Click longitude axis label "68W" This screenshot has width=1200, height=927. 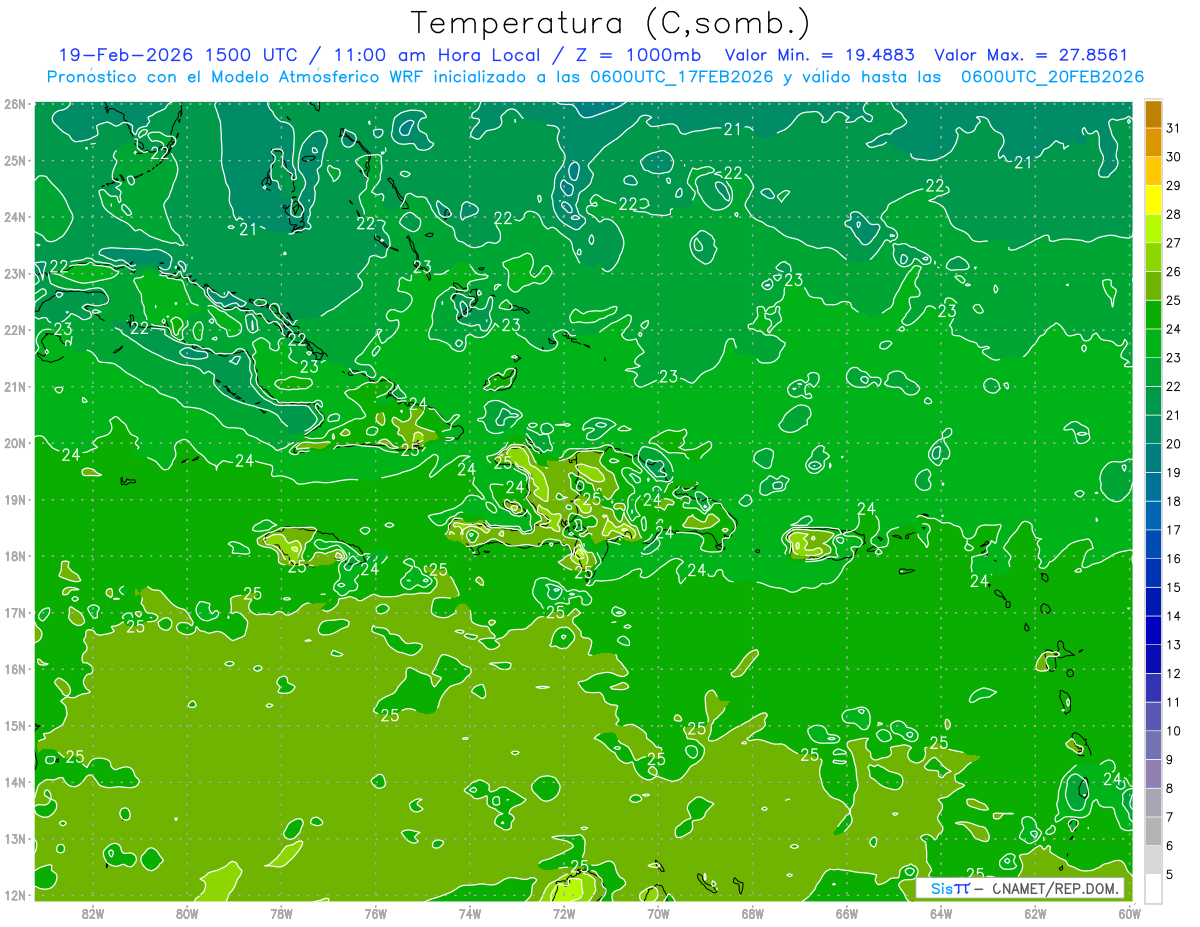coord(752,912)
